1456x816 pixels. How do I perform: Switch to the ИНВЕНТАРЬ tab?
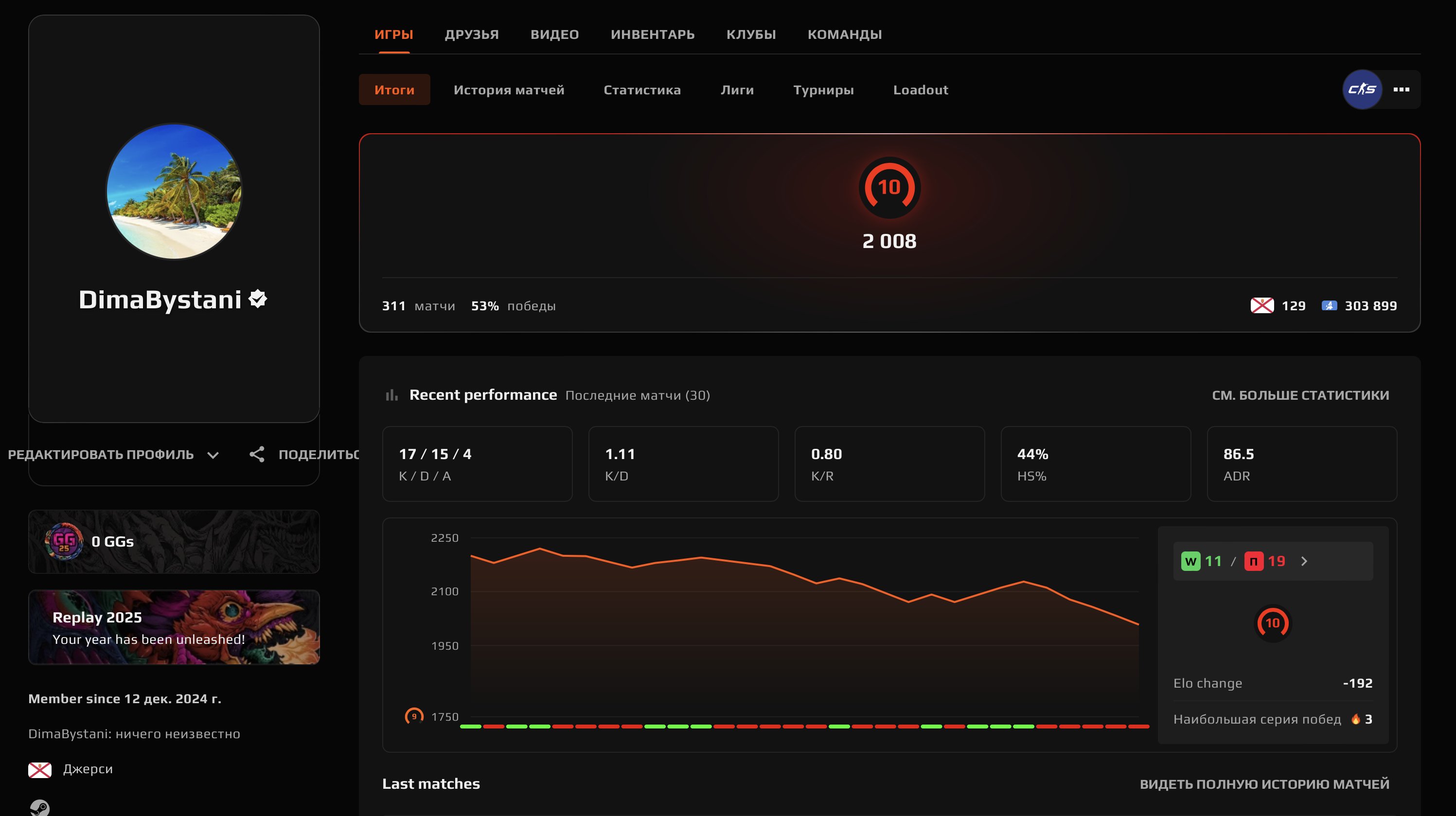point(652,34)
